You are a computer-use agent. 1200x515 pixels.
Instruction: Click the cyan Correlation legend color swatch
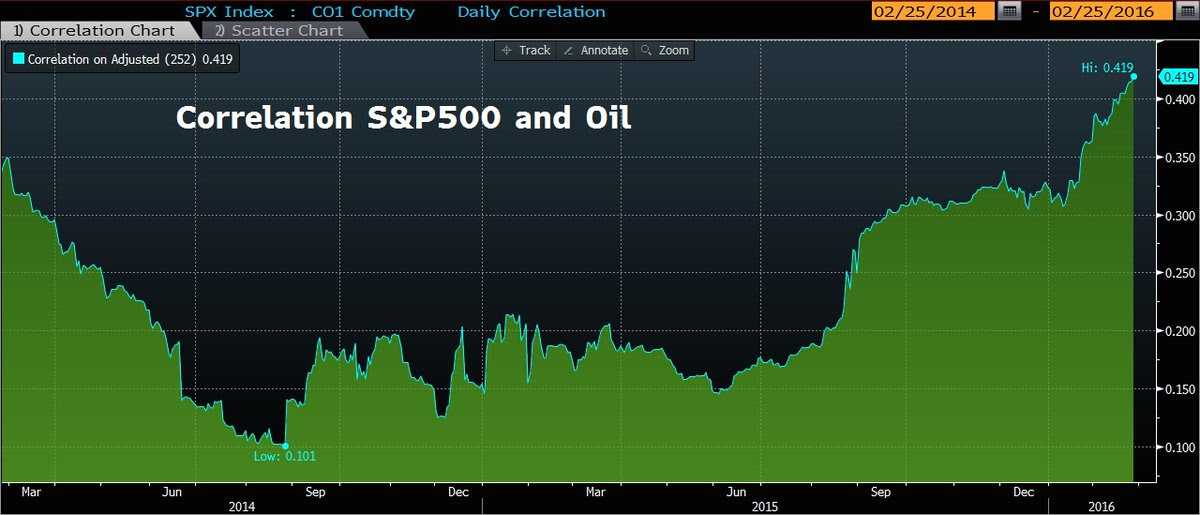point(18,59)
